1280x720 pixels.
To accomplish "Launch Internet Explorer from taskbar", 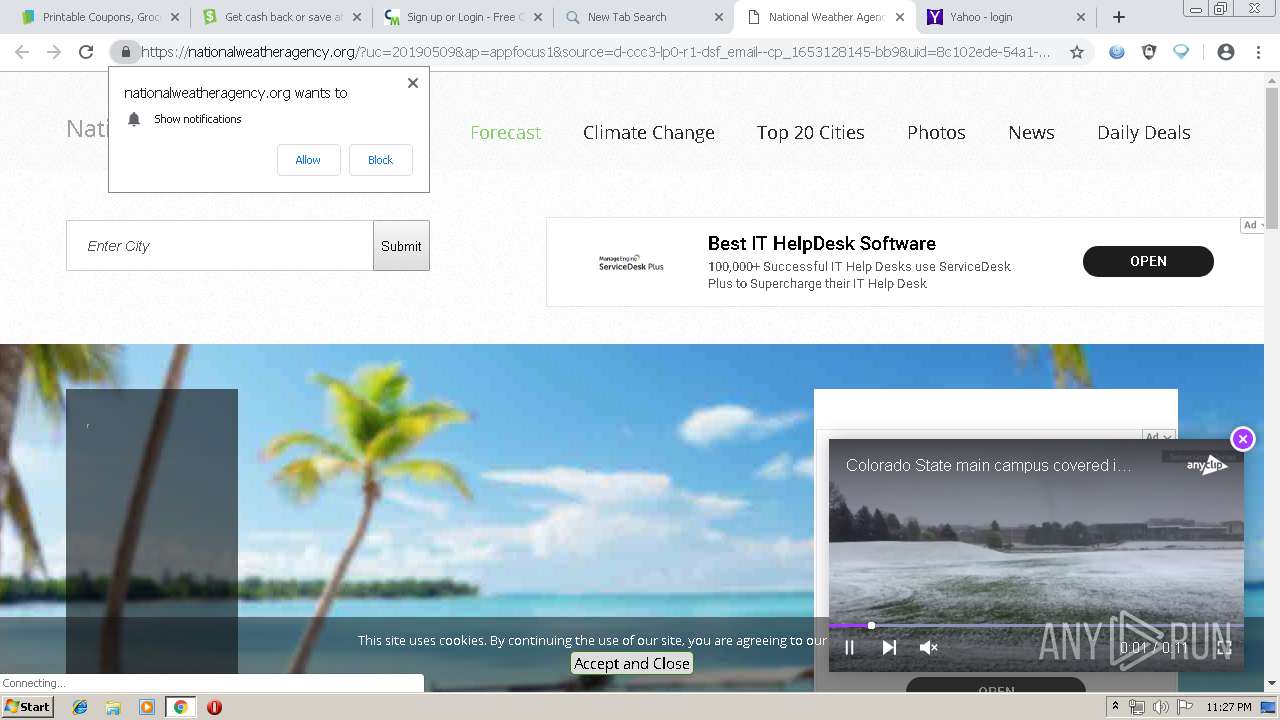I will coord(80,707).
